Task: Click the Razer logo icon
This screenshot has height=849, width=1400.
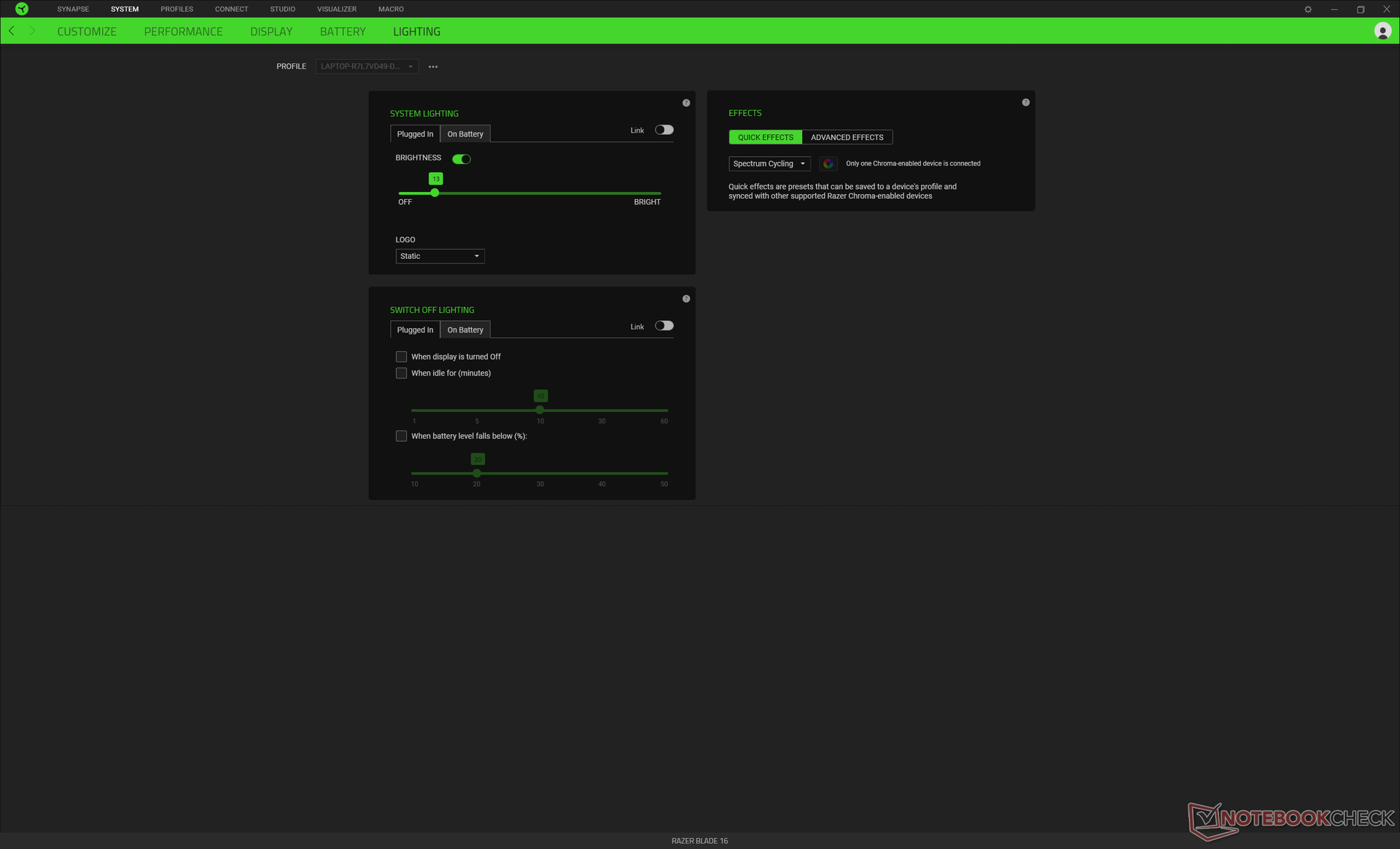Action: [22, 9]
